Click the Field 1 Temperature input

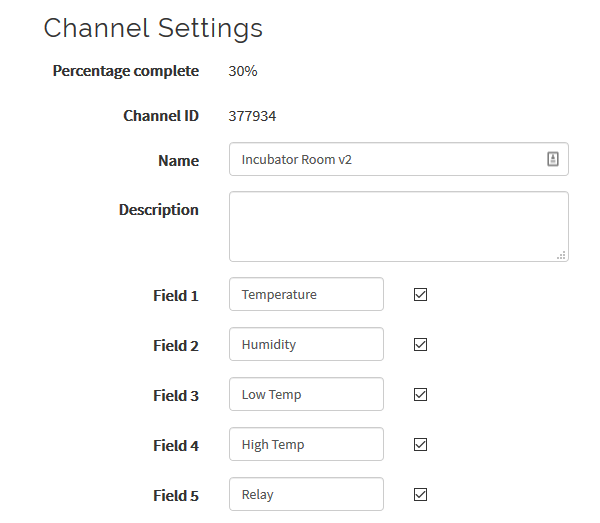coord(306,295)
